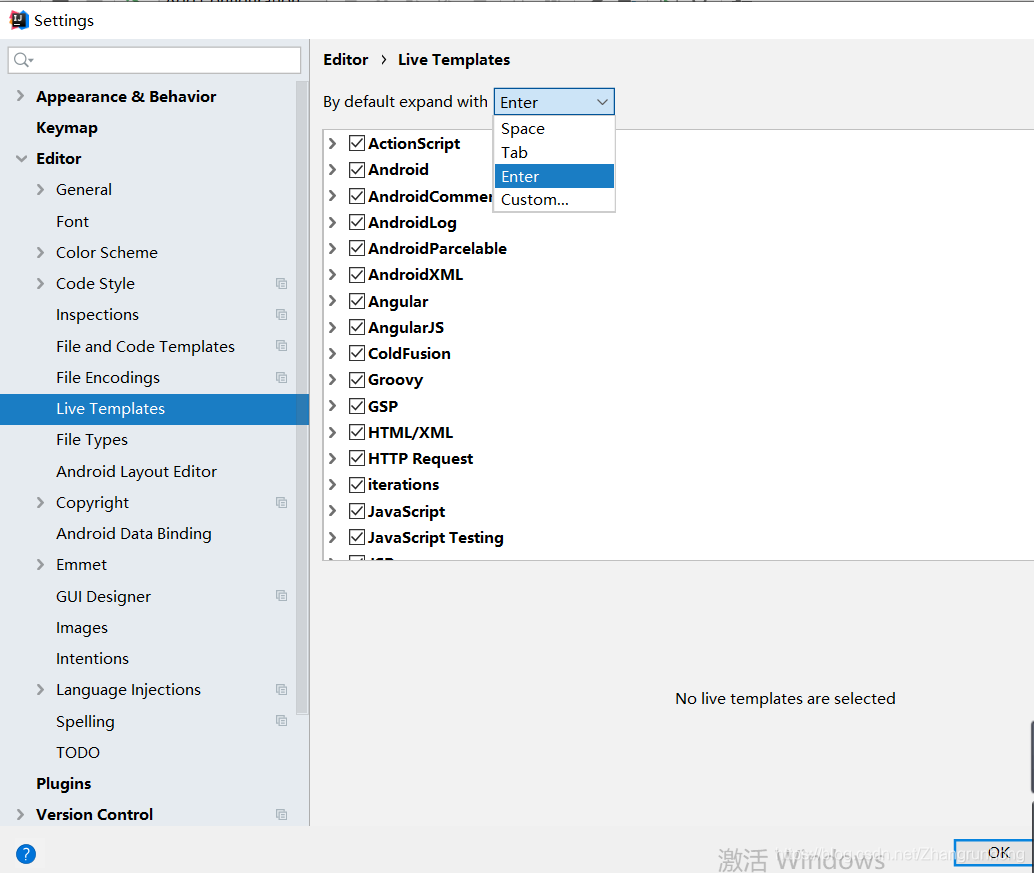Image resolution: width=1034 pixels, height=873 pixels.
Task: Select the AndroidComment template group row
Action: pos(430,196)
